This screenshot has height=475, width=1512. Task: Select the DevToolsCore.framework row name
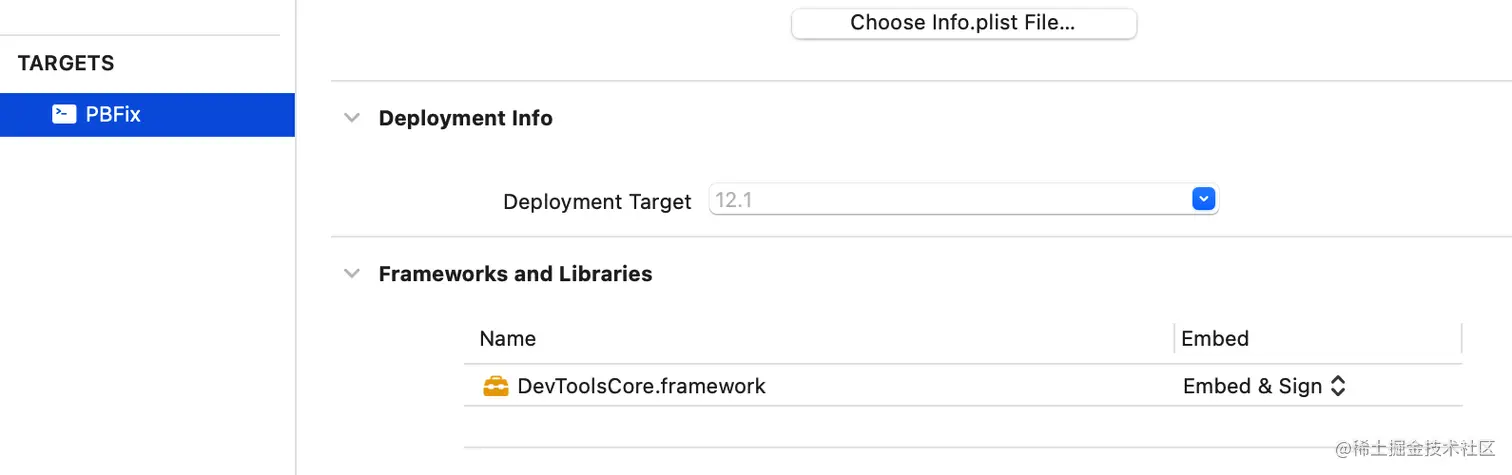point(641,386)
